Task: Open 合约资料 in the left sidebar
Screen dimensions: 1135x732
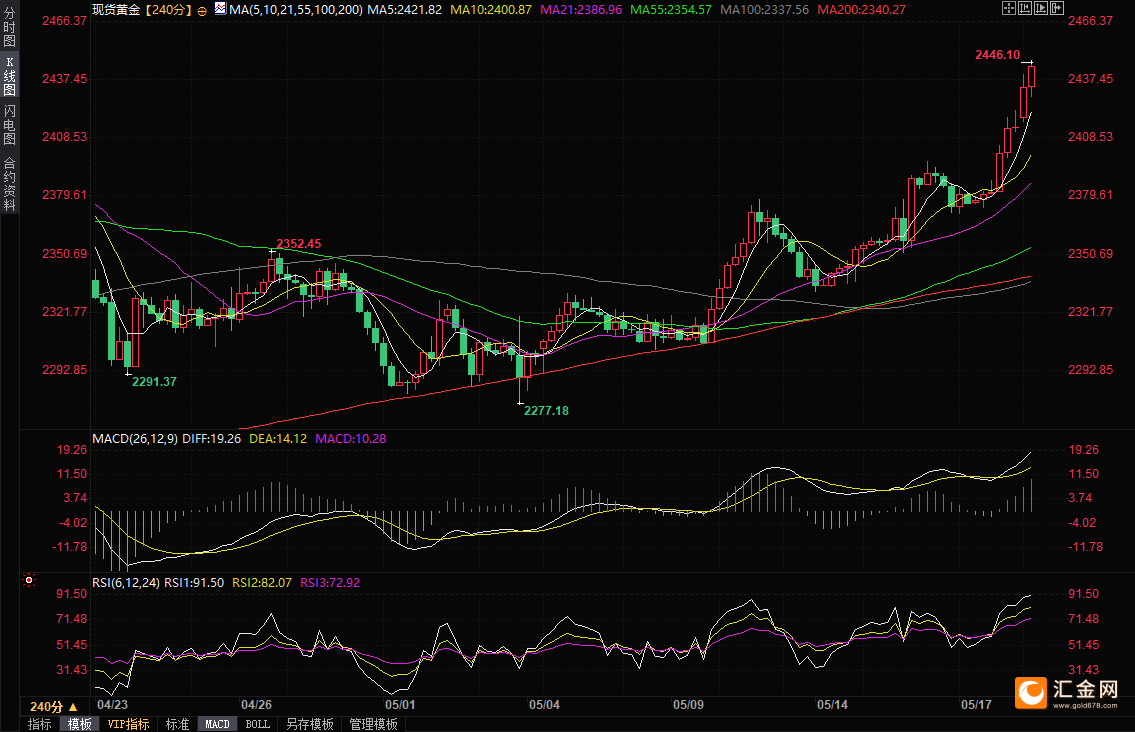Action: (x=10, y=183)
